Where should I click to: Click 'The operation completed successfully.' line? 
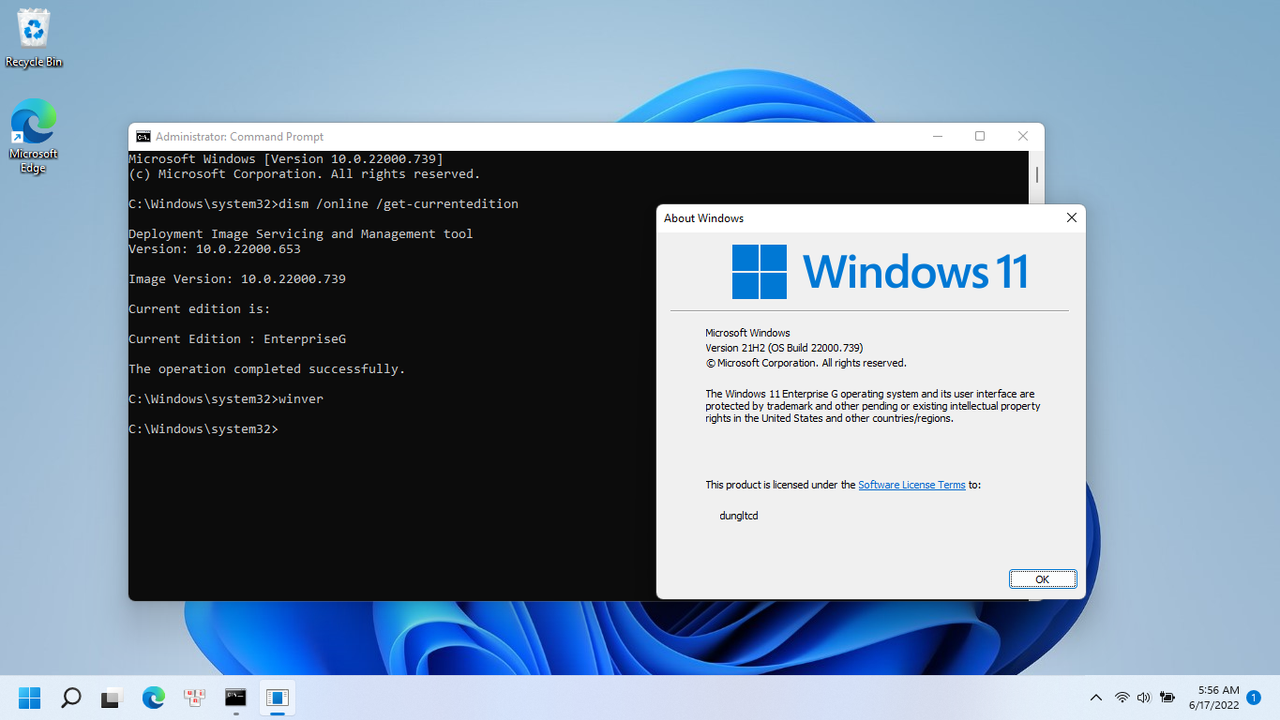[267, 369]
